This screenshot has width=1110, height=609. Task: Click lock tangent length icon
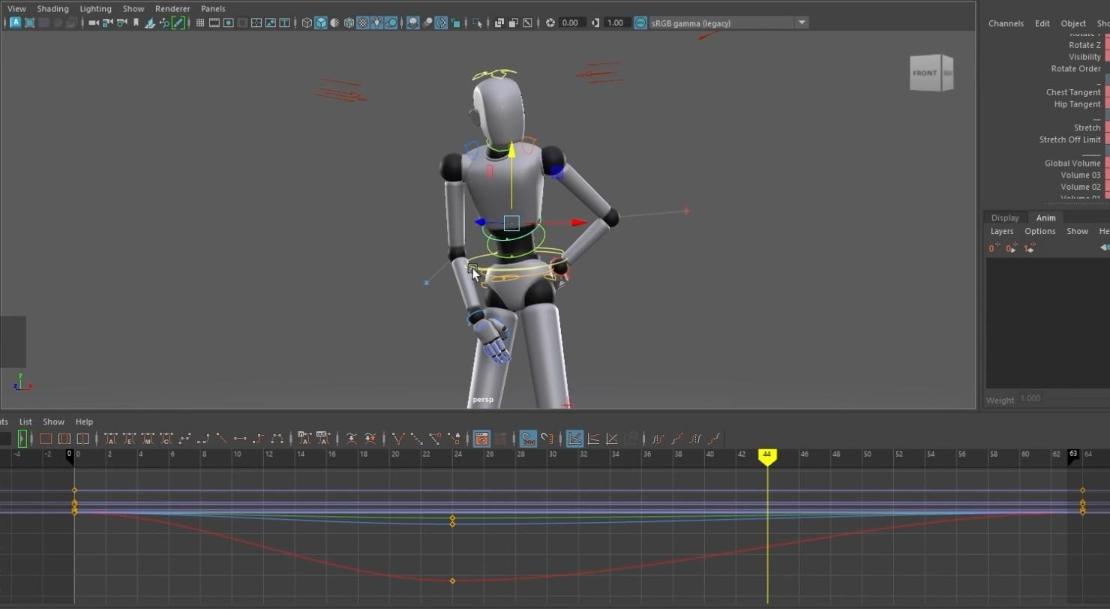pos(454,439)
